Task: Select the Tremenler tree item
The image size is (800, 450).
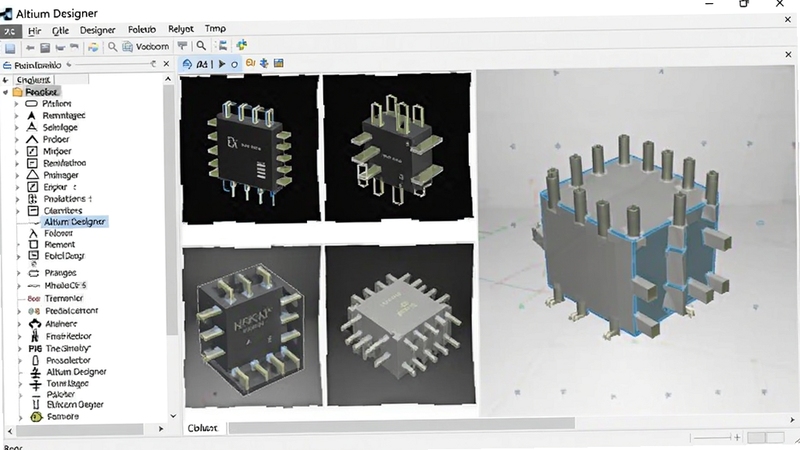Action: point(64,298)
